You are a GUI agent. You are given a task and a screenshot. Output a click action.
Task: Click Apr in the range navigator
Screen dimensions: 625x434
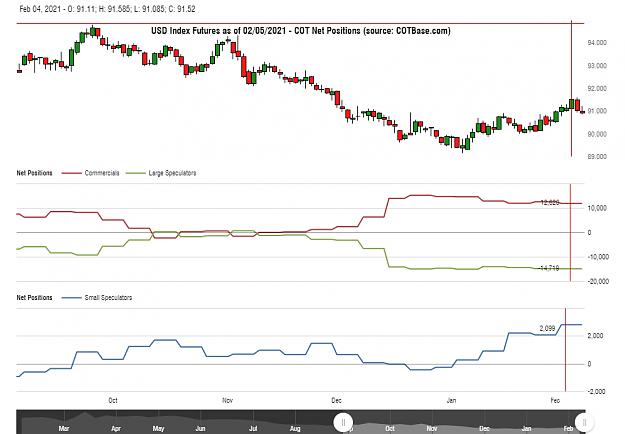(x=116, y=428)
